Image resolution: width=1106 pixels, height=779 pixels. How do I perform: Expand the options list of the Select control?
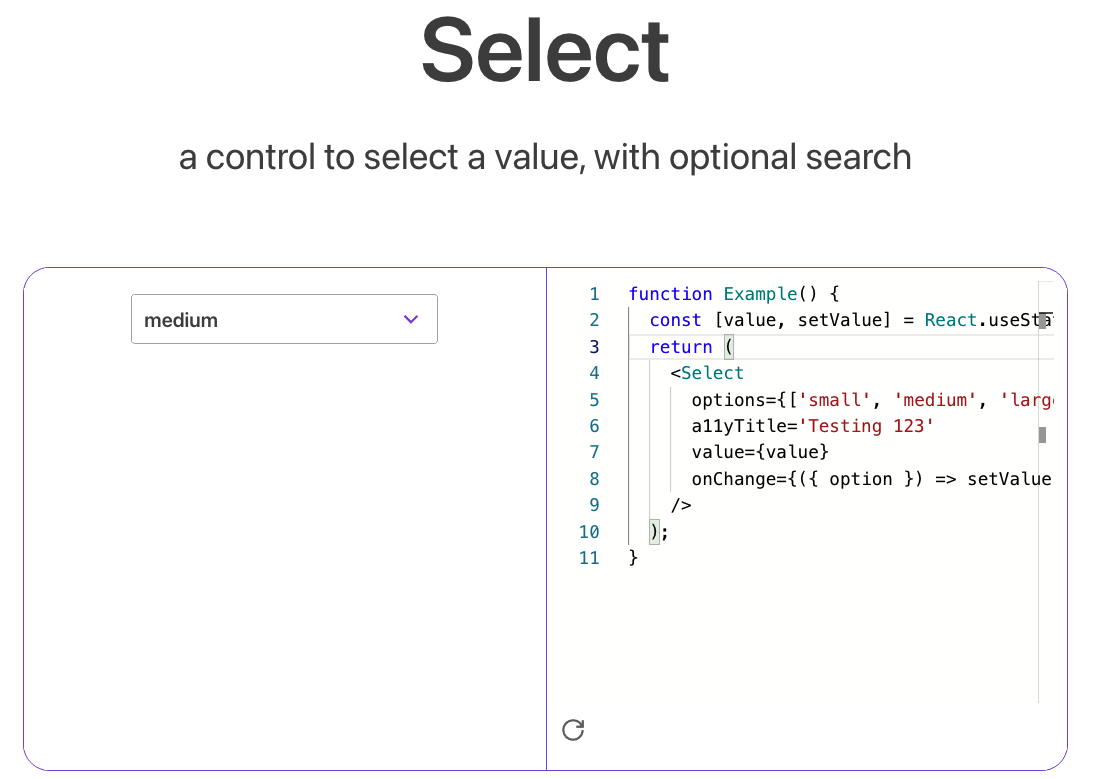284,318
